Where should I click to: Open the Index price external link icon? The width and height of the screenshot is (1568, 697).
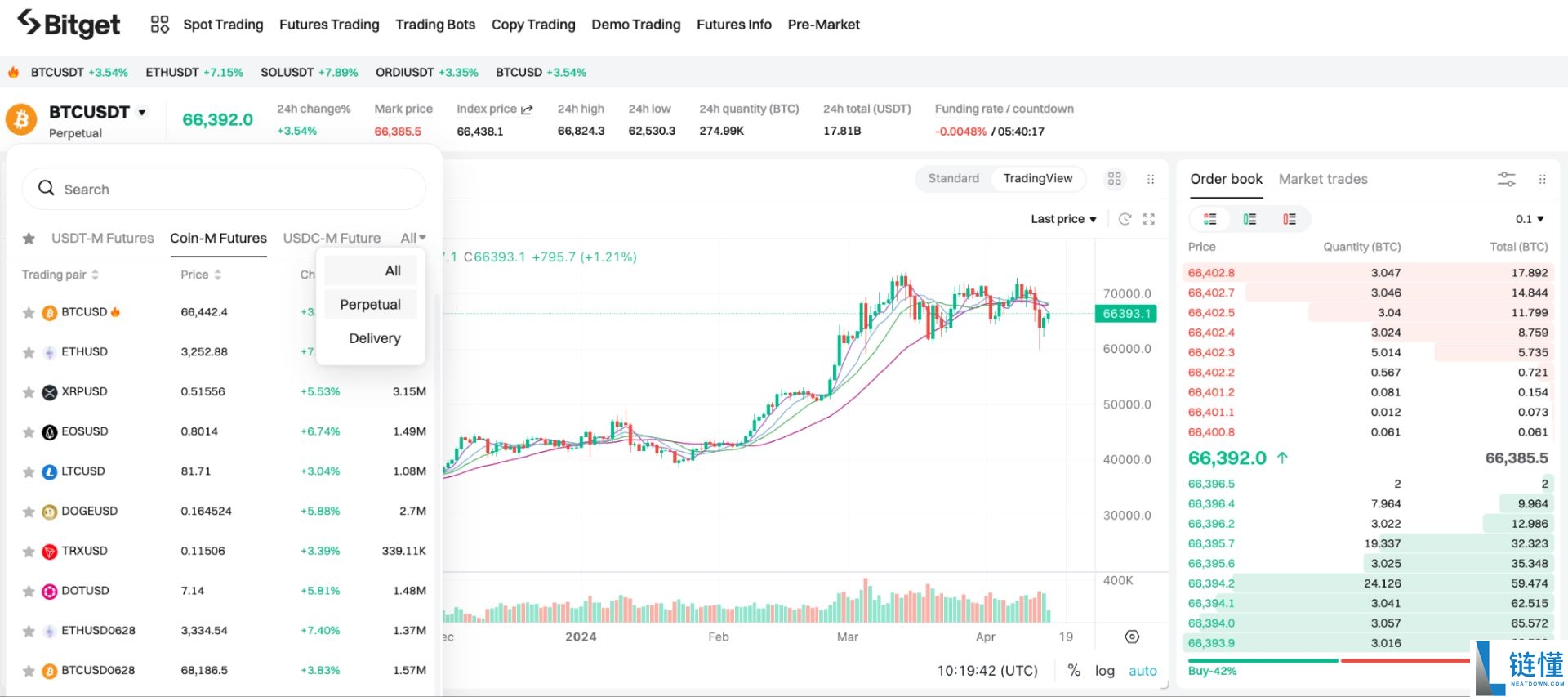[527, 109]
